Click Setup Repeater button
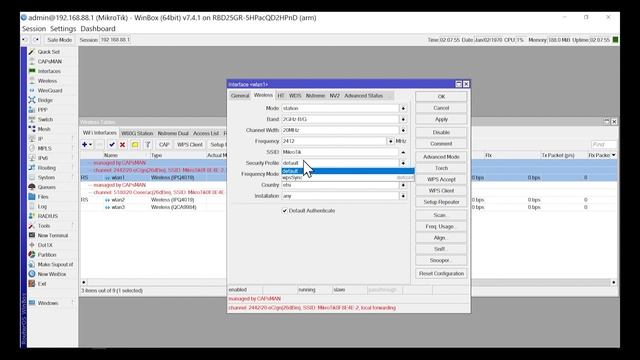 click(441, 202)
